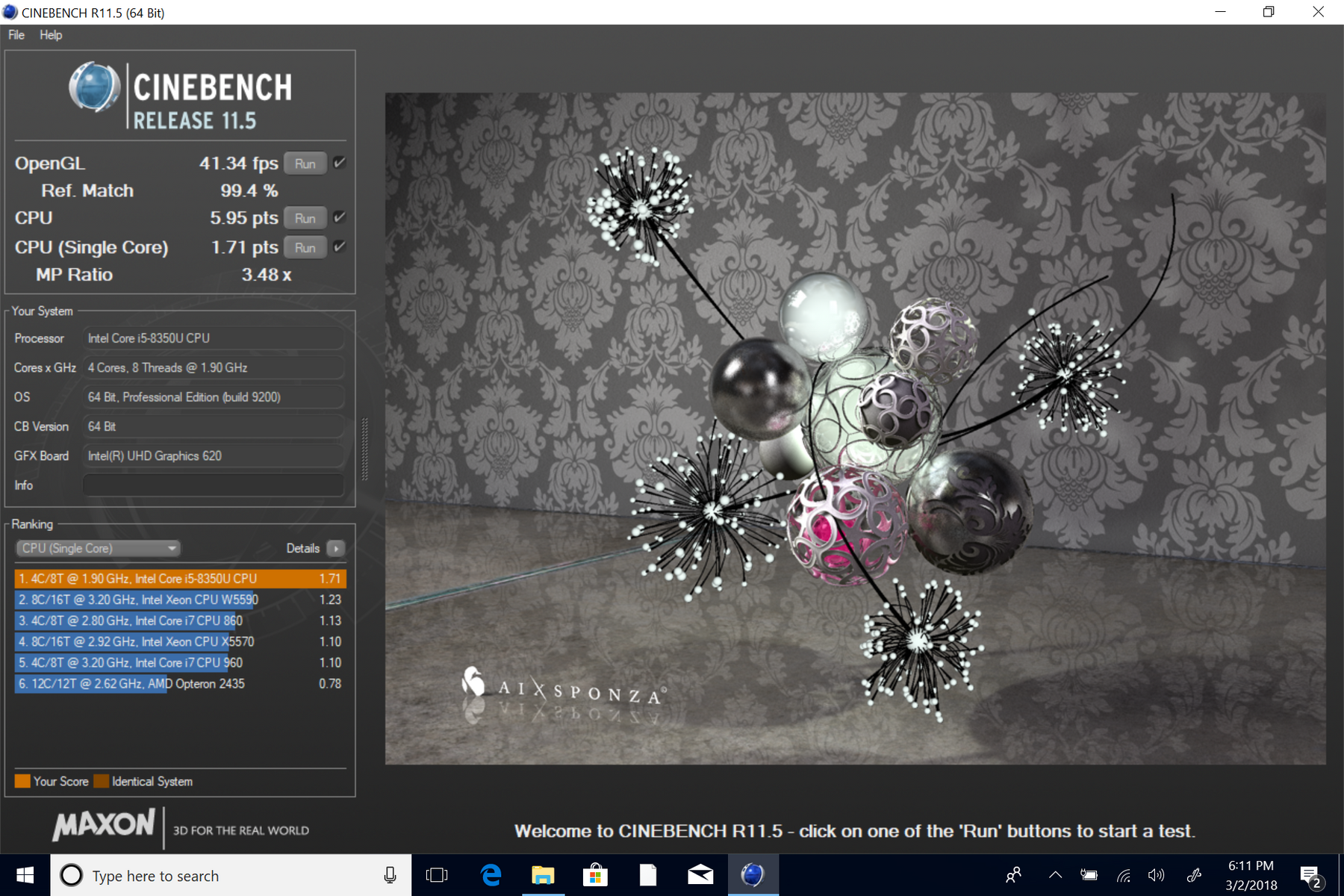Toggle the CPU (Single Core) checkbox
This screenshot has height=896, width=1344.
click(x=340, y=246)
